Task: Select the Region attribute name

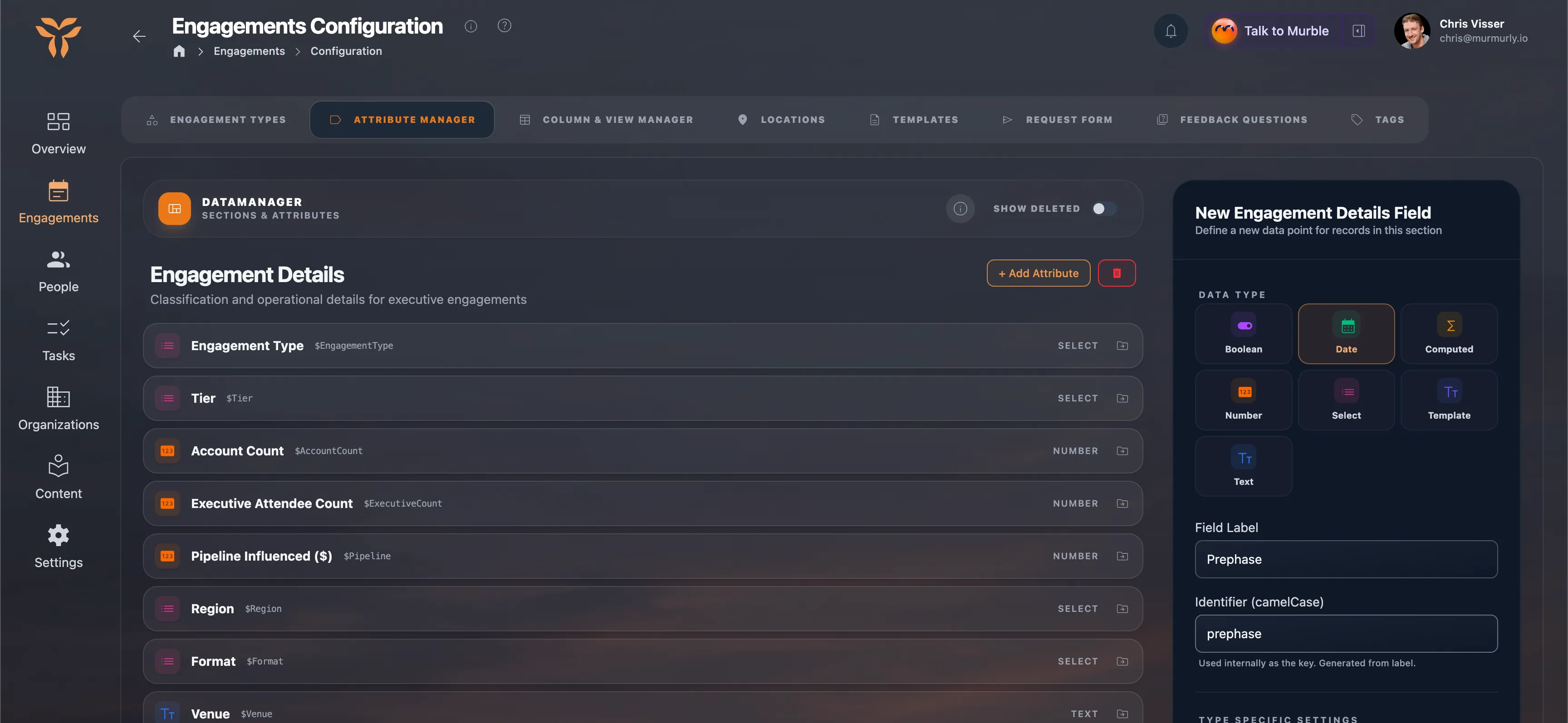Action: coord(212,609)
